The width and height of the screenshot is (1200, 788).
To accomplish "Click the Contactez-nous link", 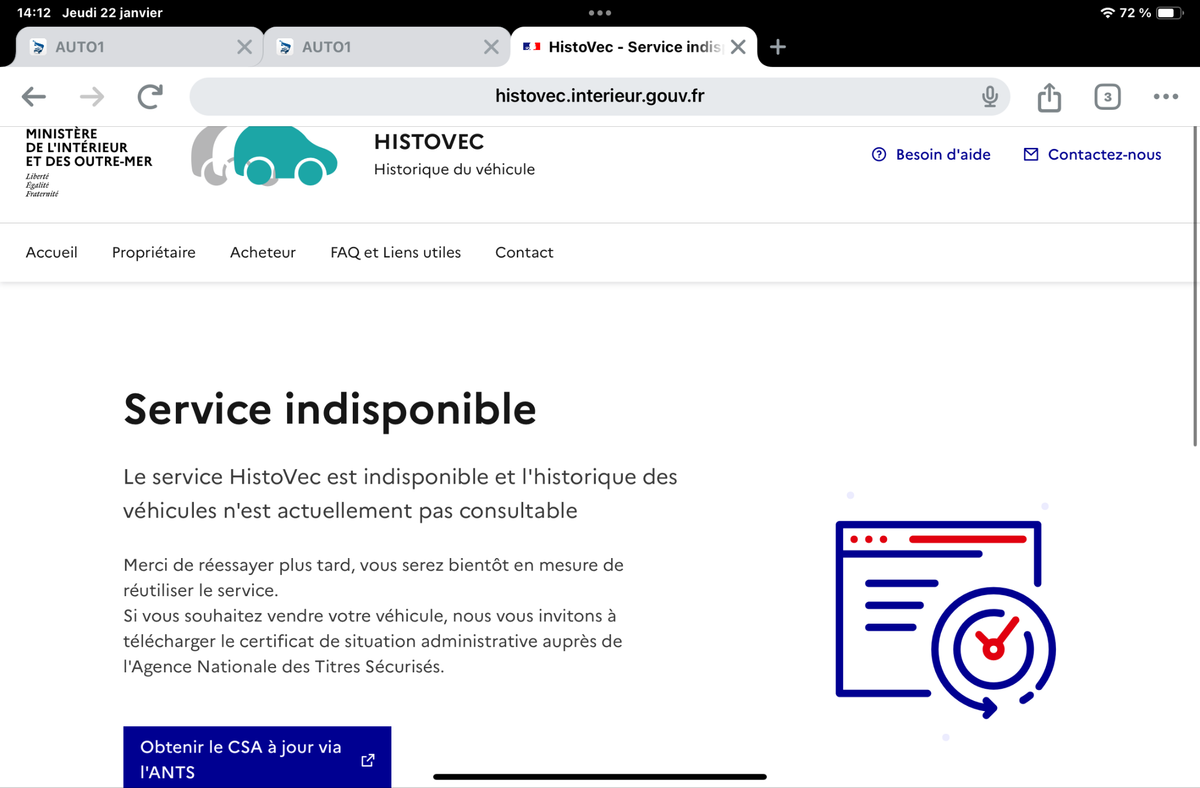I will pos(1092,155).
